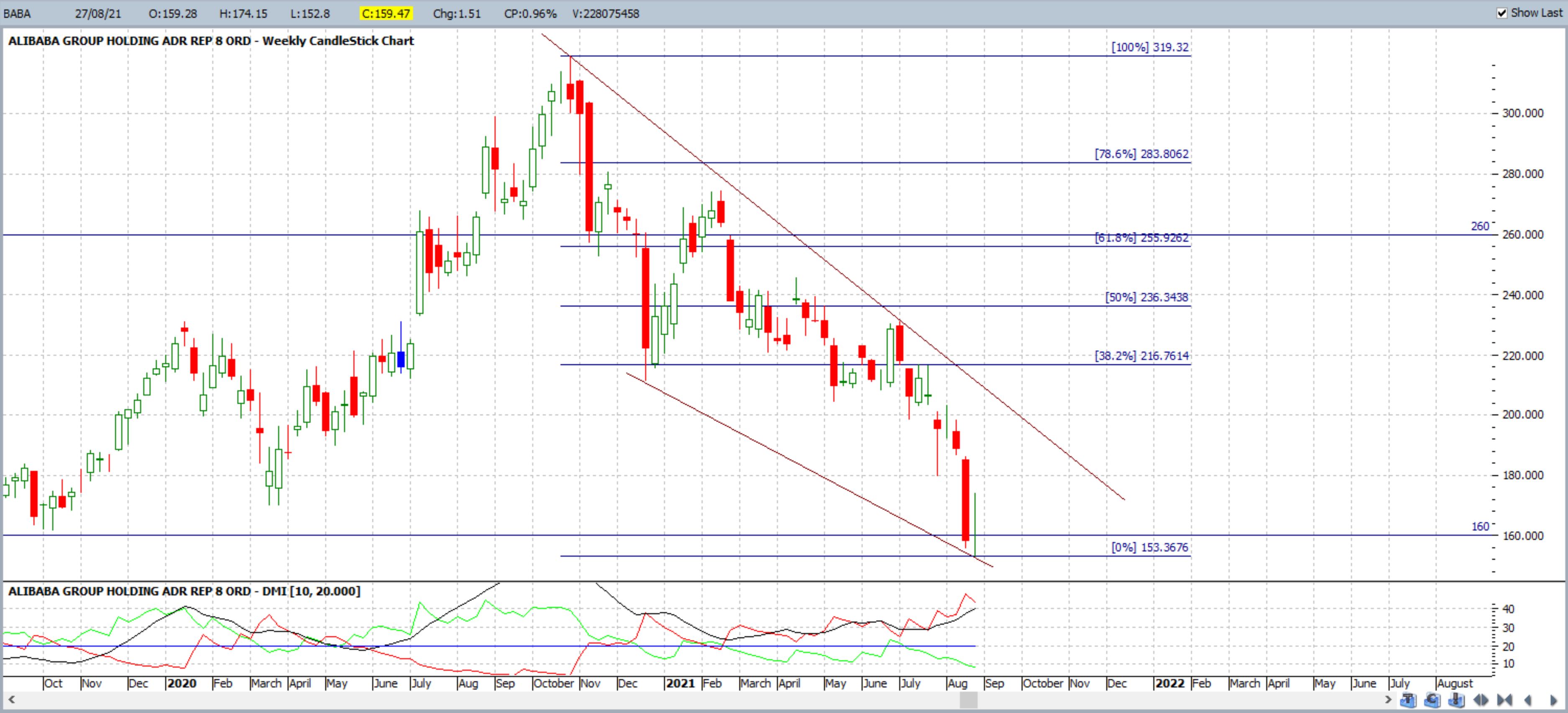
Task: Click the DMI axis value 40
Action: (x=1508, y=609)
